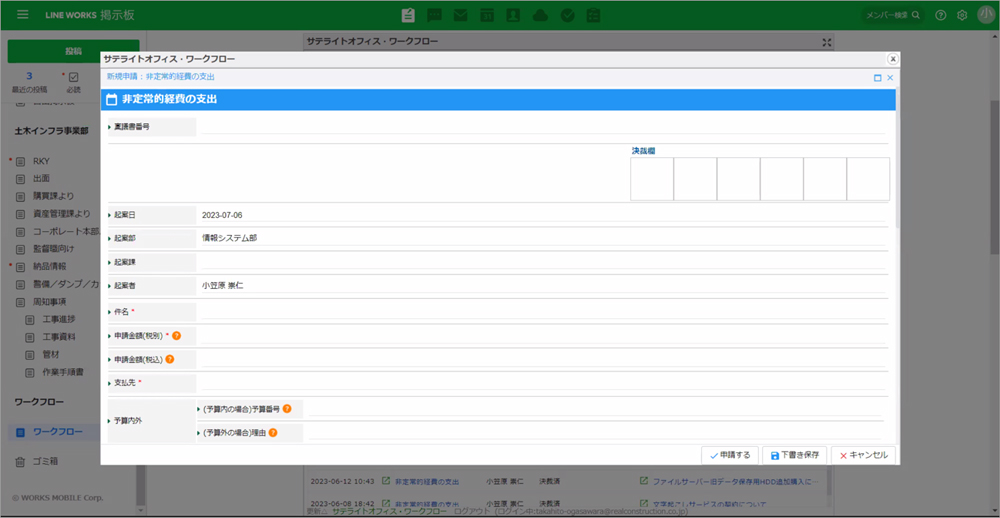This screenshot has height=518, width=1000.
Task: Open the hamburger menu beside LINE WORKS
Action: coord(23,15)
